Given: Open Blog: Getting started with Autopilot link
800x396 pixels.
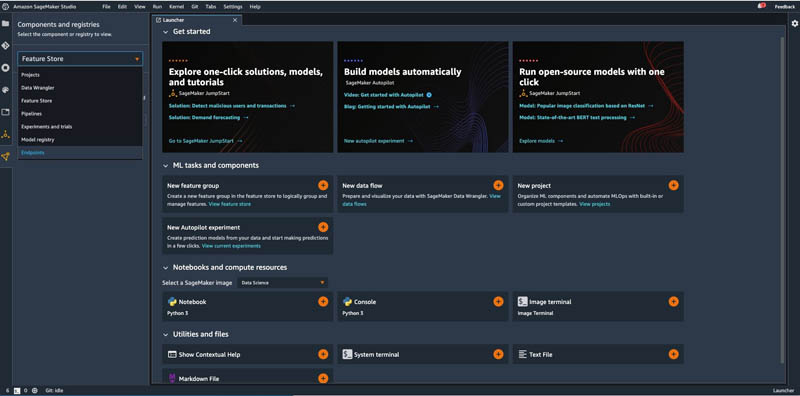Looking at the screenshot, I should point(391,107).
